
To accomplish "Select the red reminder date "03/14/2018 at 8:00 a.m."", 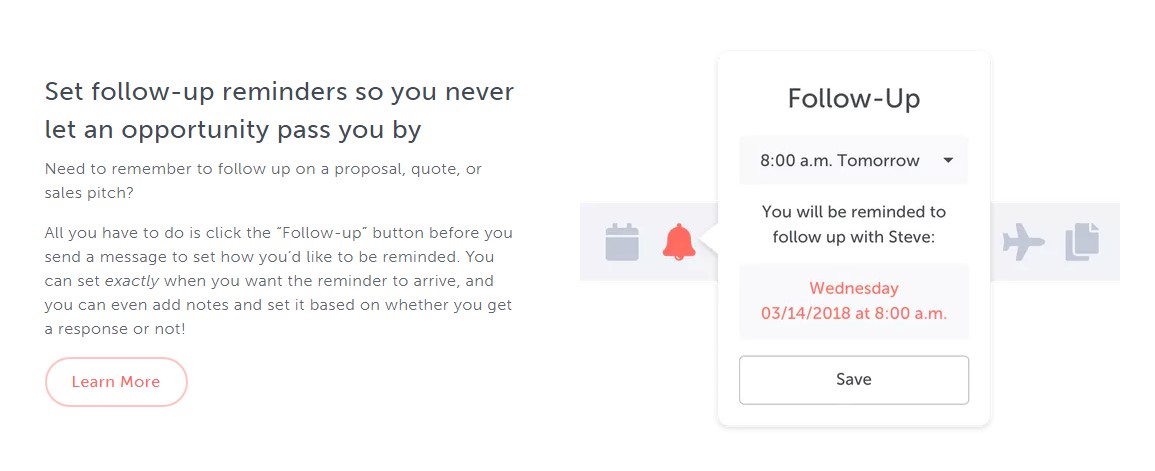I will click(853, 313).
